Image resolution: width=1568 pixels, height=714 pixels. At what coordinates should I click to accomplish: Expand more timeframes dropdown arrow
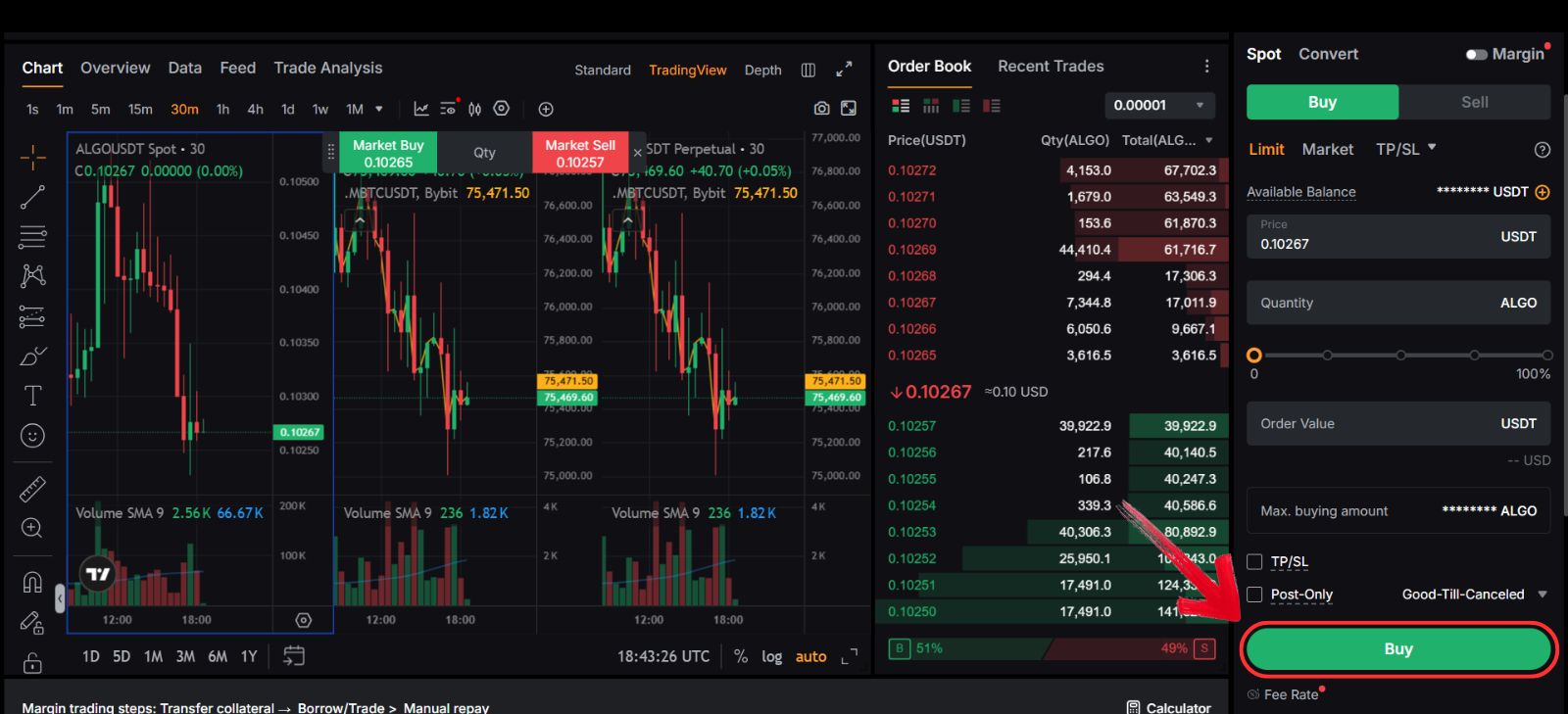pos(379,109)
